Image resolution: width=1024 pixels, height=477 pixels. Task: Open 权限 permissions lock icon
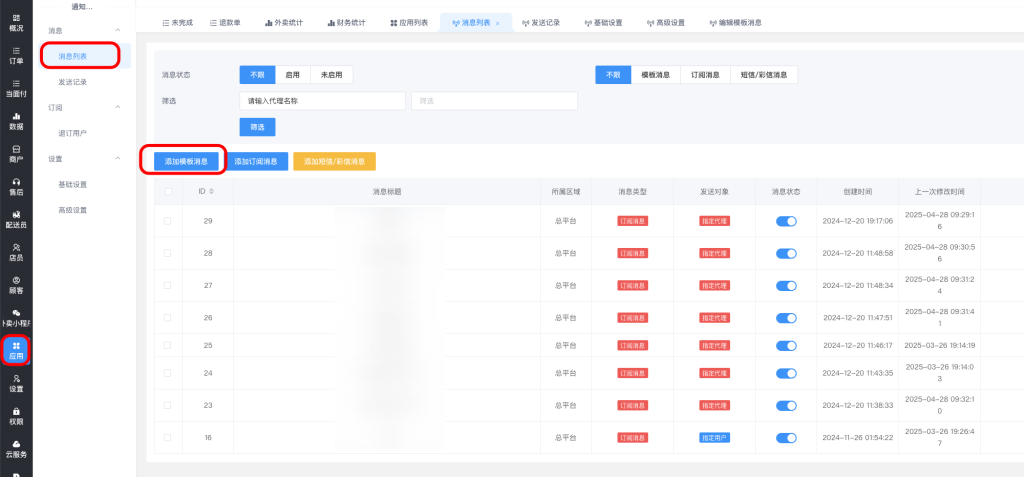pos(16,416)
